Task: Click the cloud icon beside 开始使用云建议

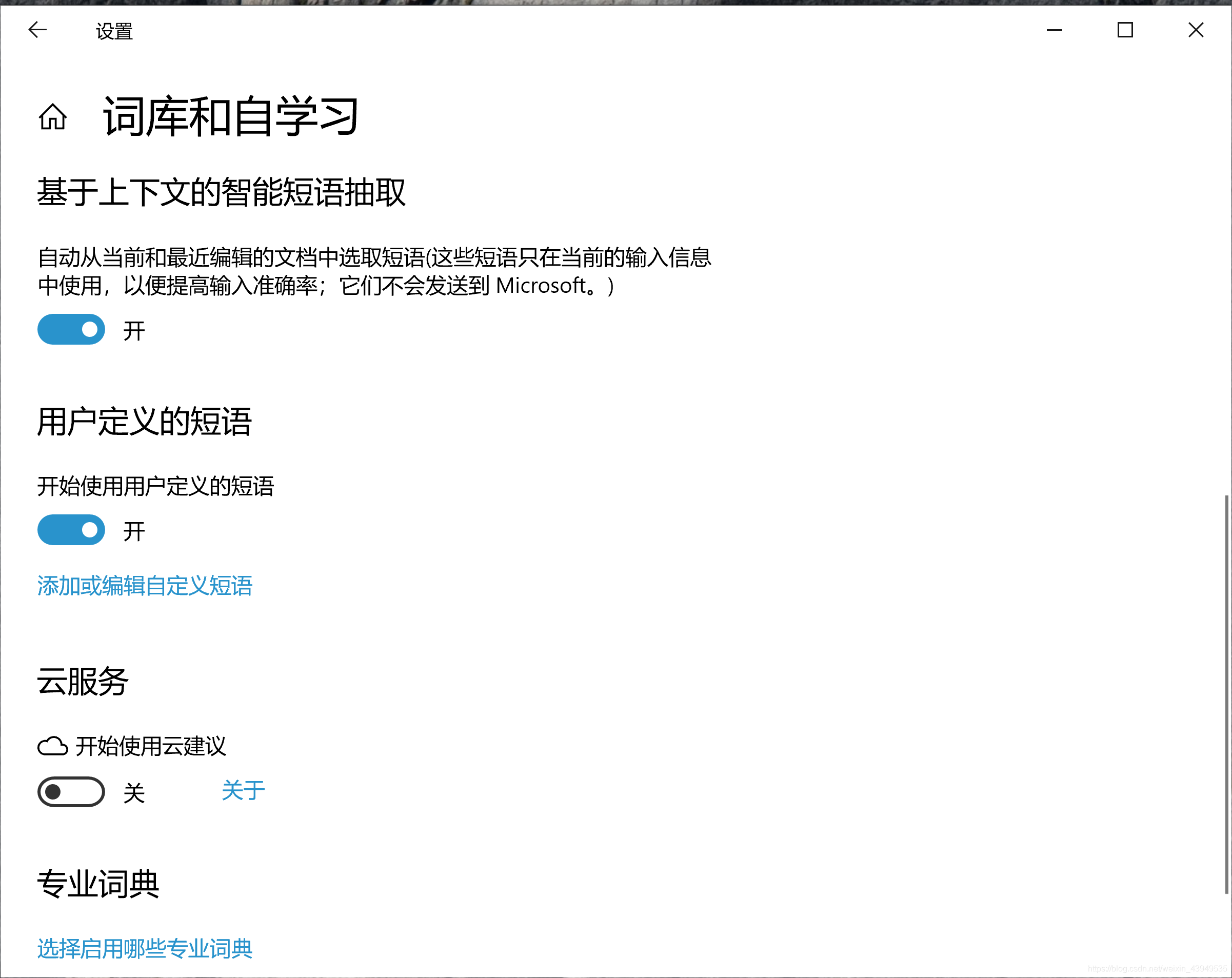Action: pyautogui.click(x=52, y=746)
